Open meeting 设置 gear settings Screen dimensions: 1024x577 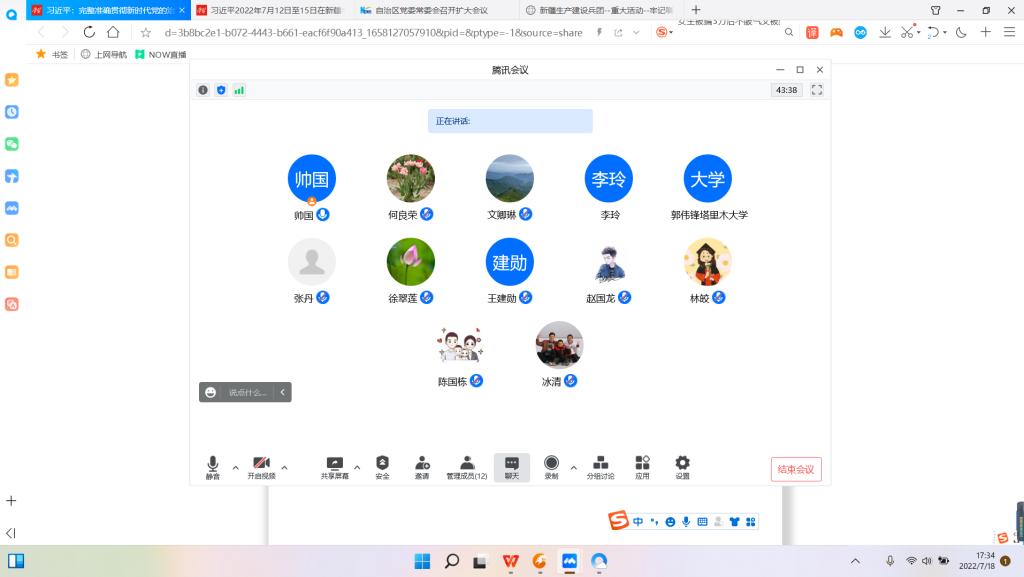click(682, 467)
